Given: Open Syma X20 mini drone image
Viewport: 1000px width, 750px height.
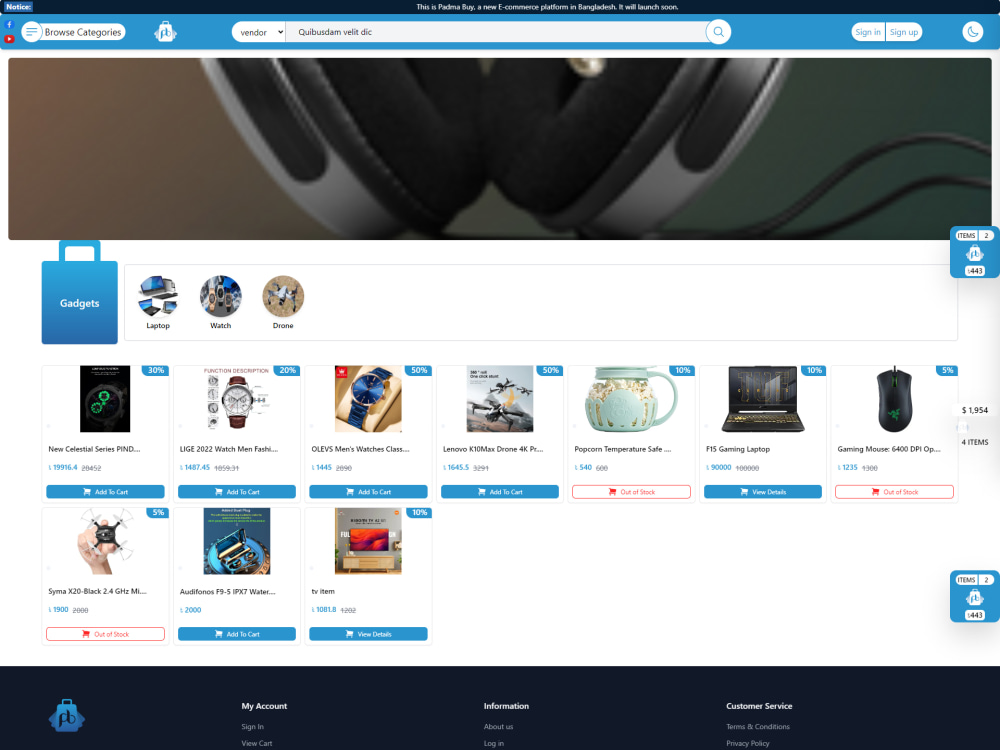Looking at the screenshot, I should point(105,541).
